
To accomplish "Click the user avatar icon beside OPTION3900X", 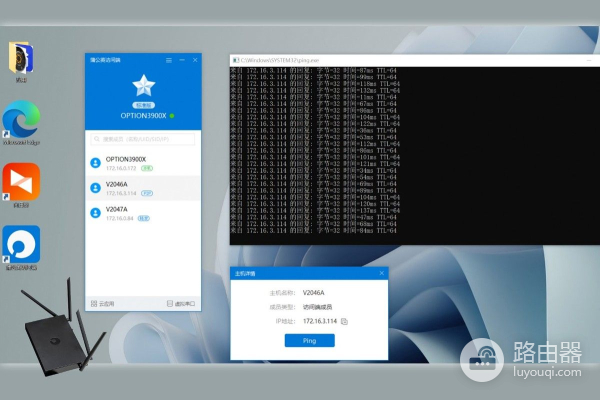I will point(96,164).
